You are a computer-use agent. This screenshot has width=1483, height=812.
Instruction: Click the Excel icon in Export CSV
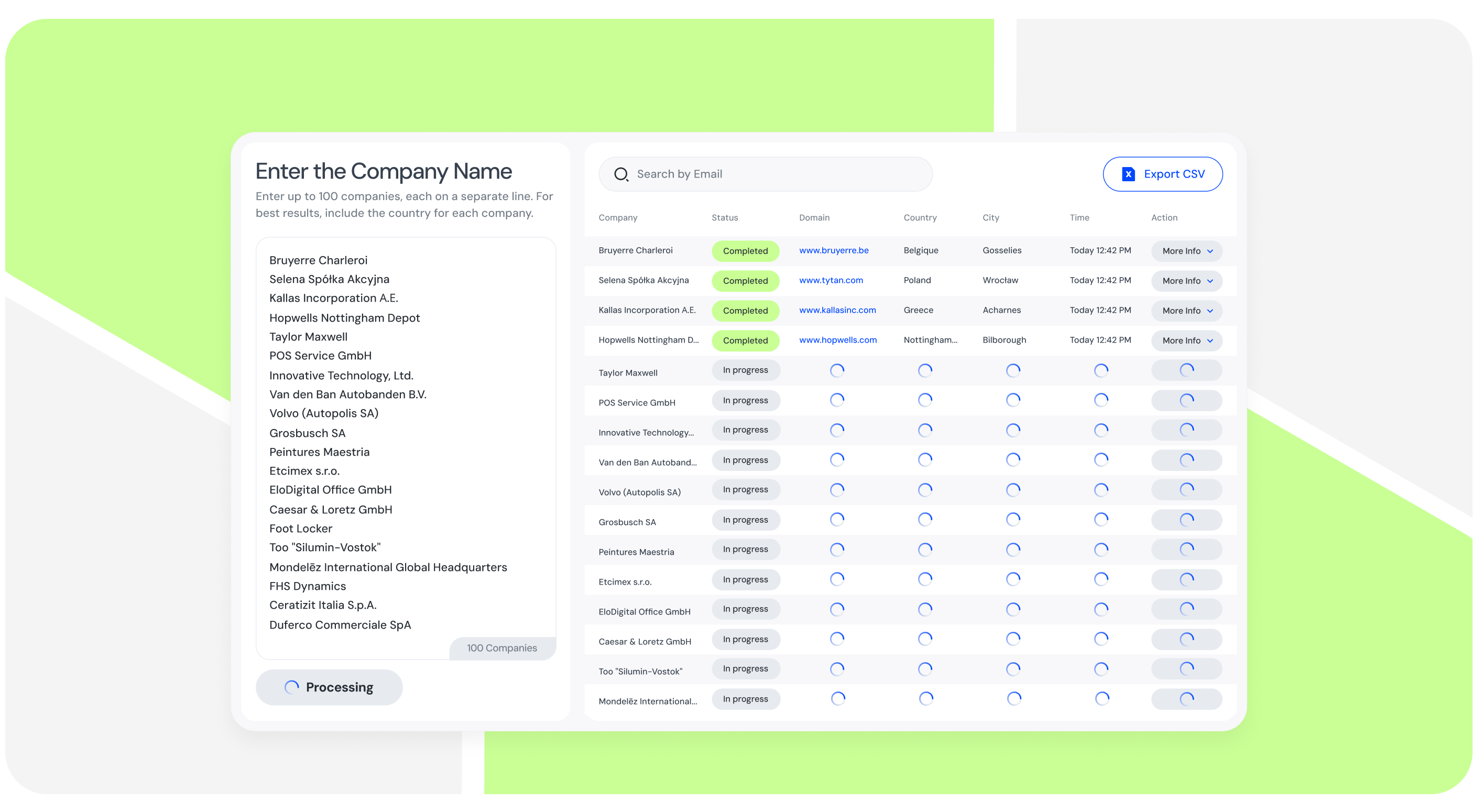[x=1128, y=174]
